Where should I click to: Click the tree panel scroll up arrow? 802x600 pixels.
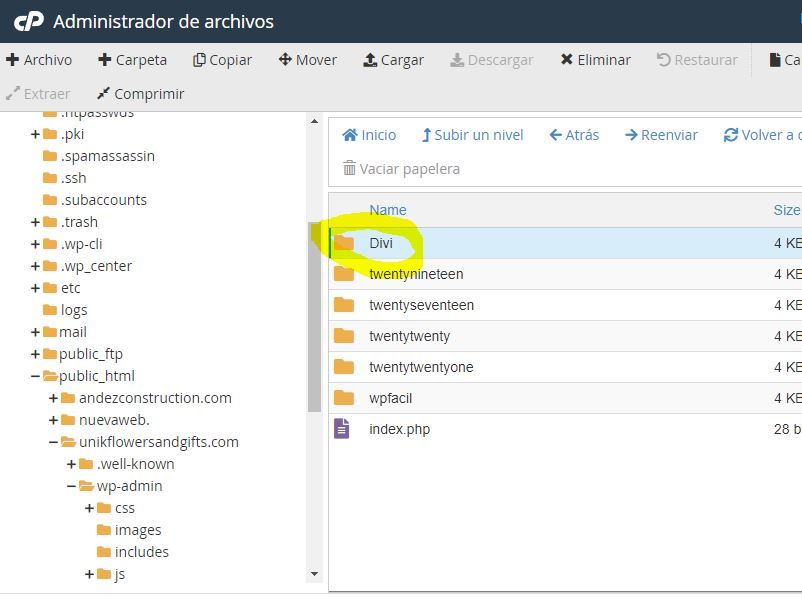coord(314,122)
